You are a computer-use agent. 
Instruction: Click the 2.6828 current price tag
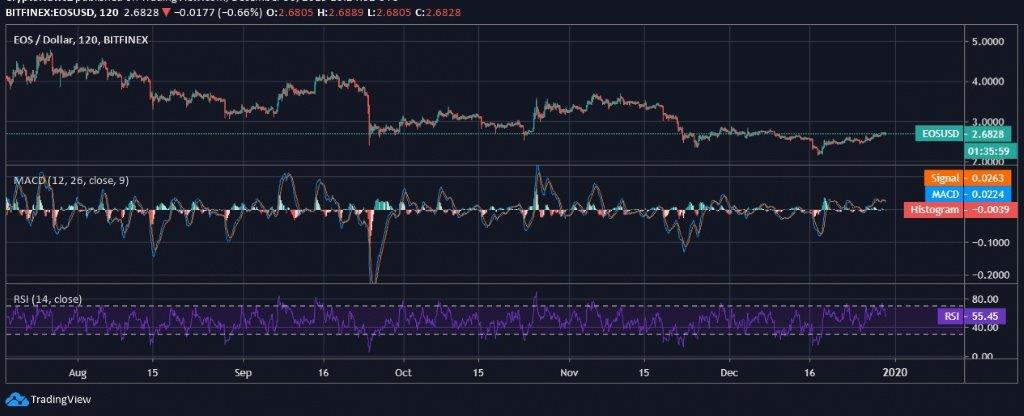(990, 134)
